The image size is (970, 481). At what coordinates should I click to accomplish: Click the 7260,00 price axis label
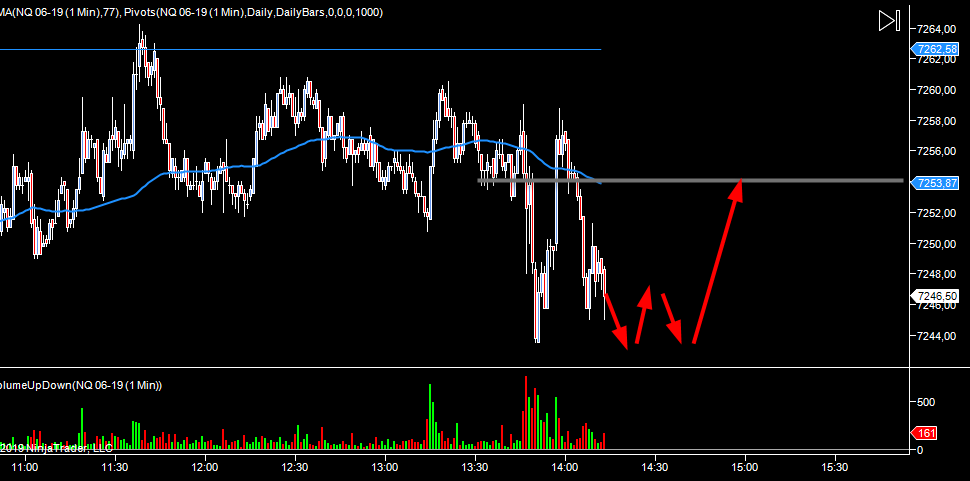click(938, 90)
